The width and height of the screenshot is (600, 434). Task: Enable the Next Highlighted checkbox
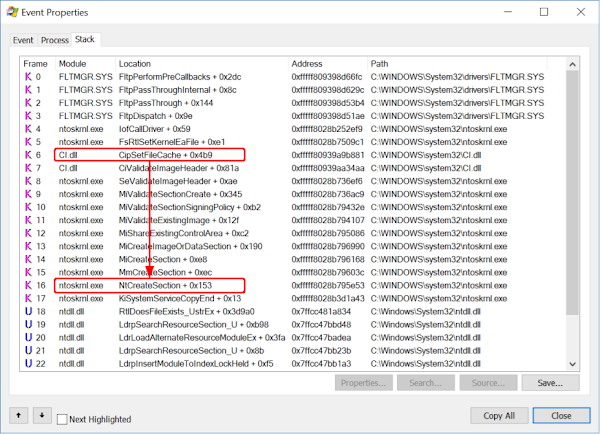coord(63,419)
